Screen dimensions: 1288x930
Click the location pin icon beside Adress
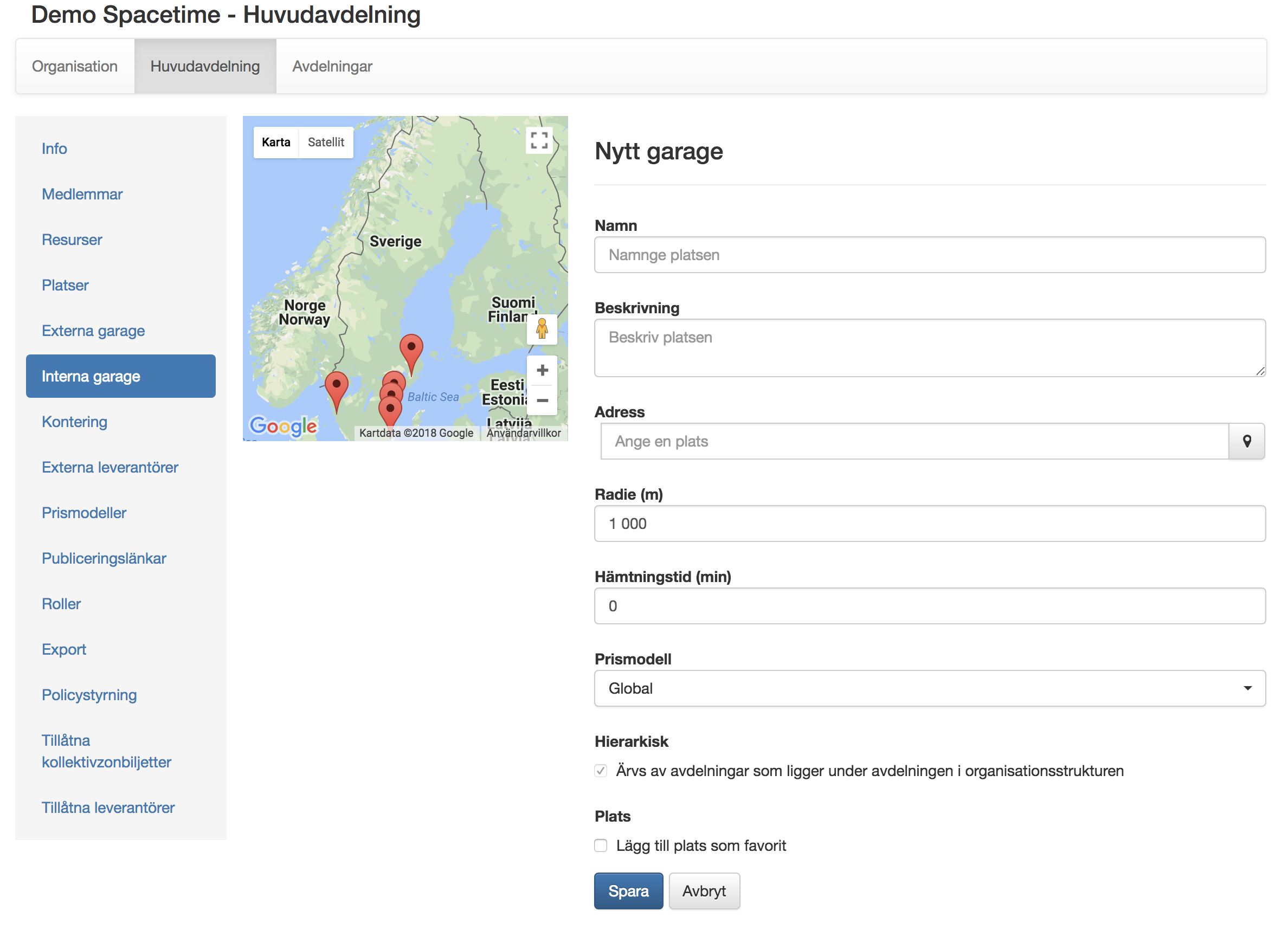point(1247,441)
